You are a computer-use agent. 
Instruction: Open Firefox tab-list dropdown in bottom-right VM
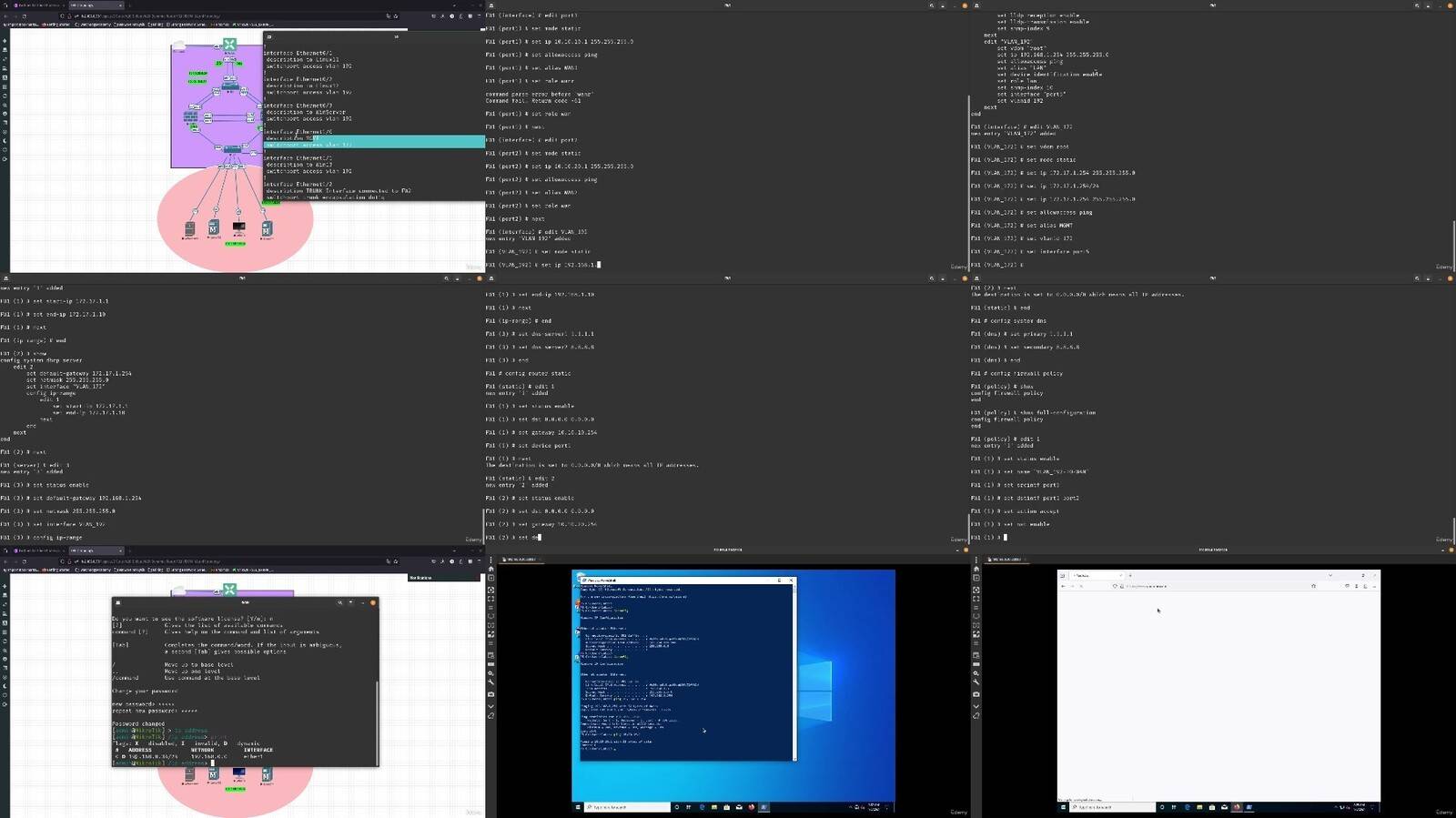tap(1330, 575)
